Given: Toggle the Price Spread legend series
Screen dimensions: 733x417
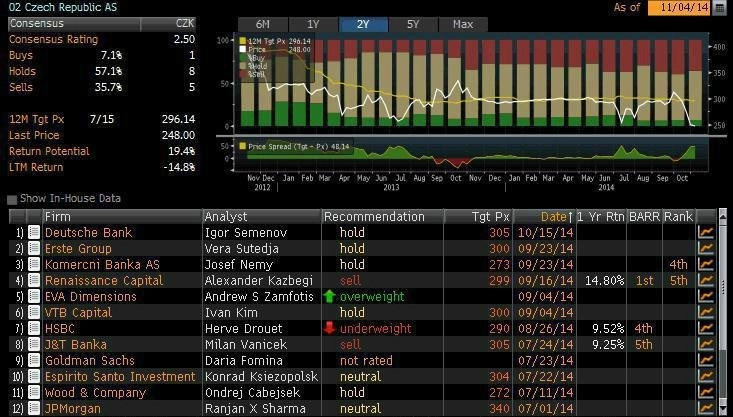Looking at the screenshot, I should click(295, 146).
